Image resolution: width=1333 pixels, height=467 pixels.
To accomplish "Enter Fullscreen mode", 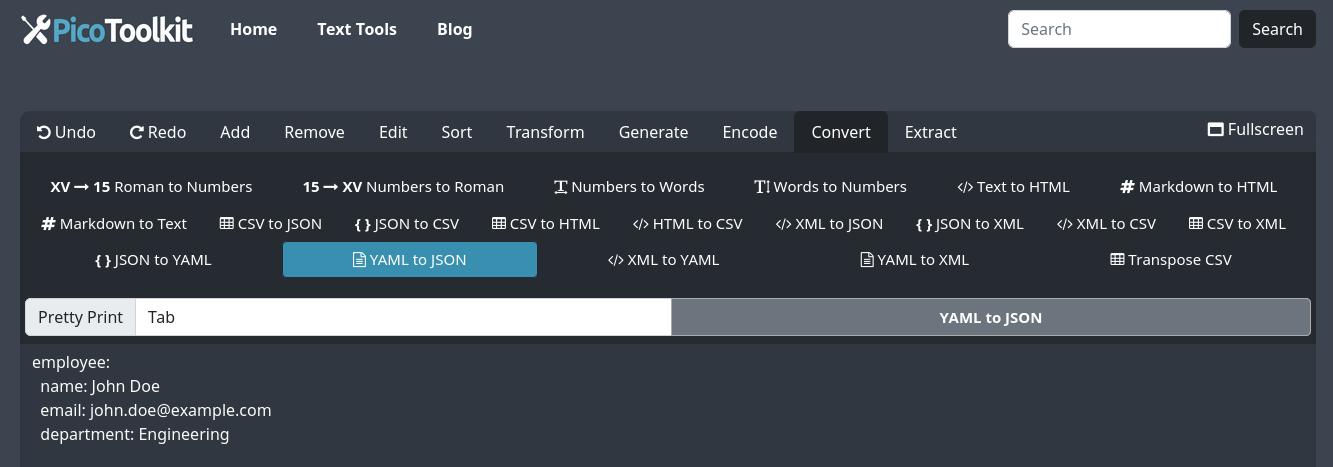I will coord(1255,129).
